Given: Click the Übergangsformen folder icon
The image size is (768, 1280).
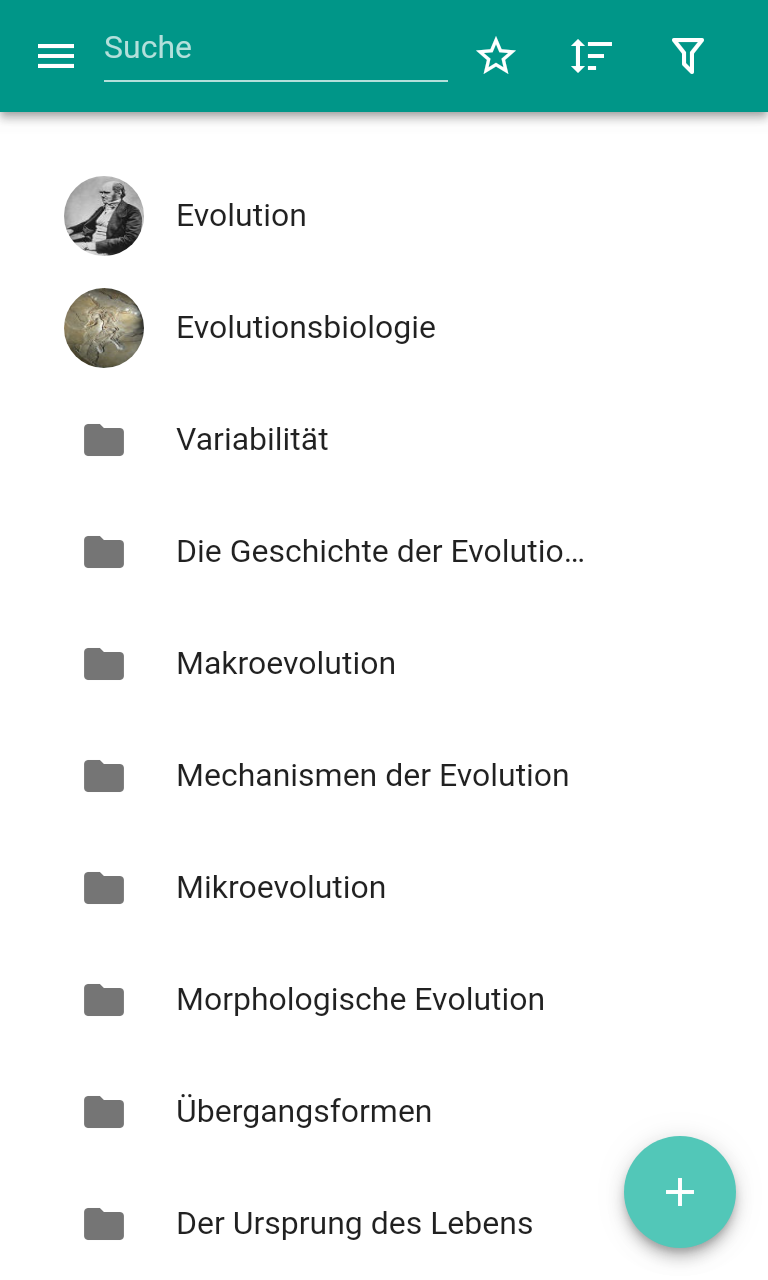Looking at the screenshot, I should click(104, 1112).
